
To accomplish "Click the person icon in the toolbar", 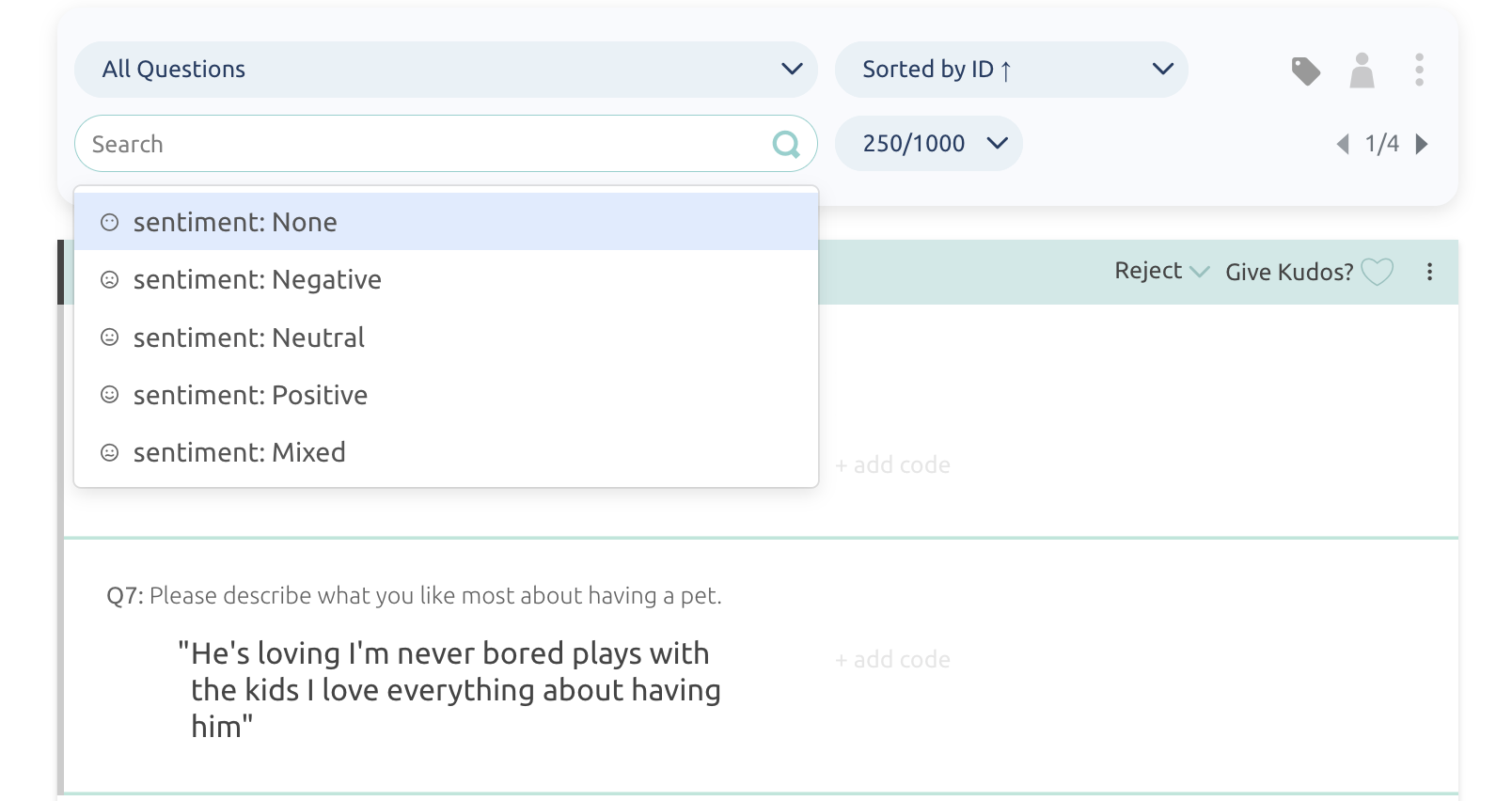I will 1362,71.
